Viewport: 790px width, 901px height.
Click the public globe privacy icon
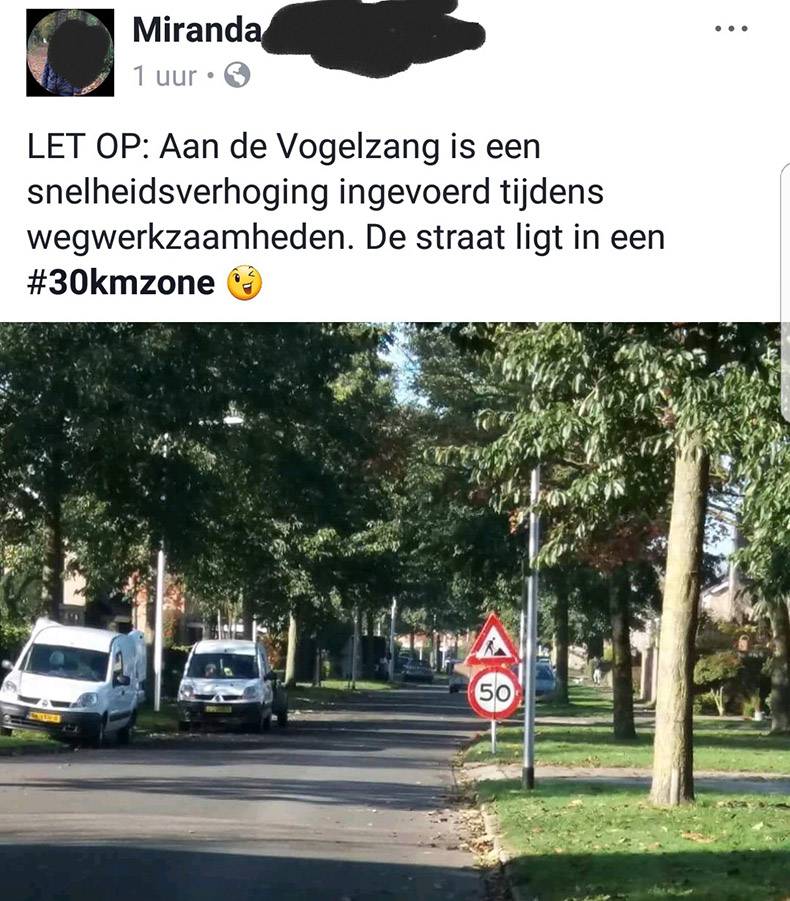click(237, 75)
